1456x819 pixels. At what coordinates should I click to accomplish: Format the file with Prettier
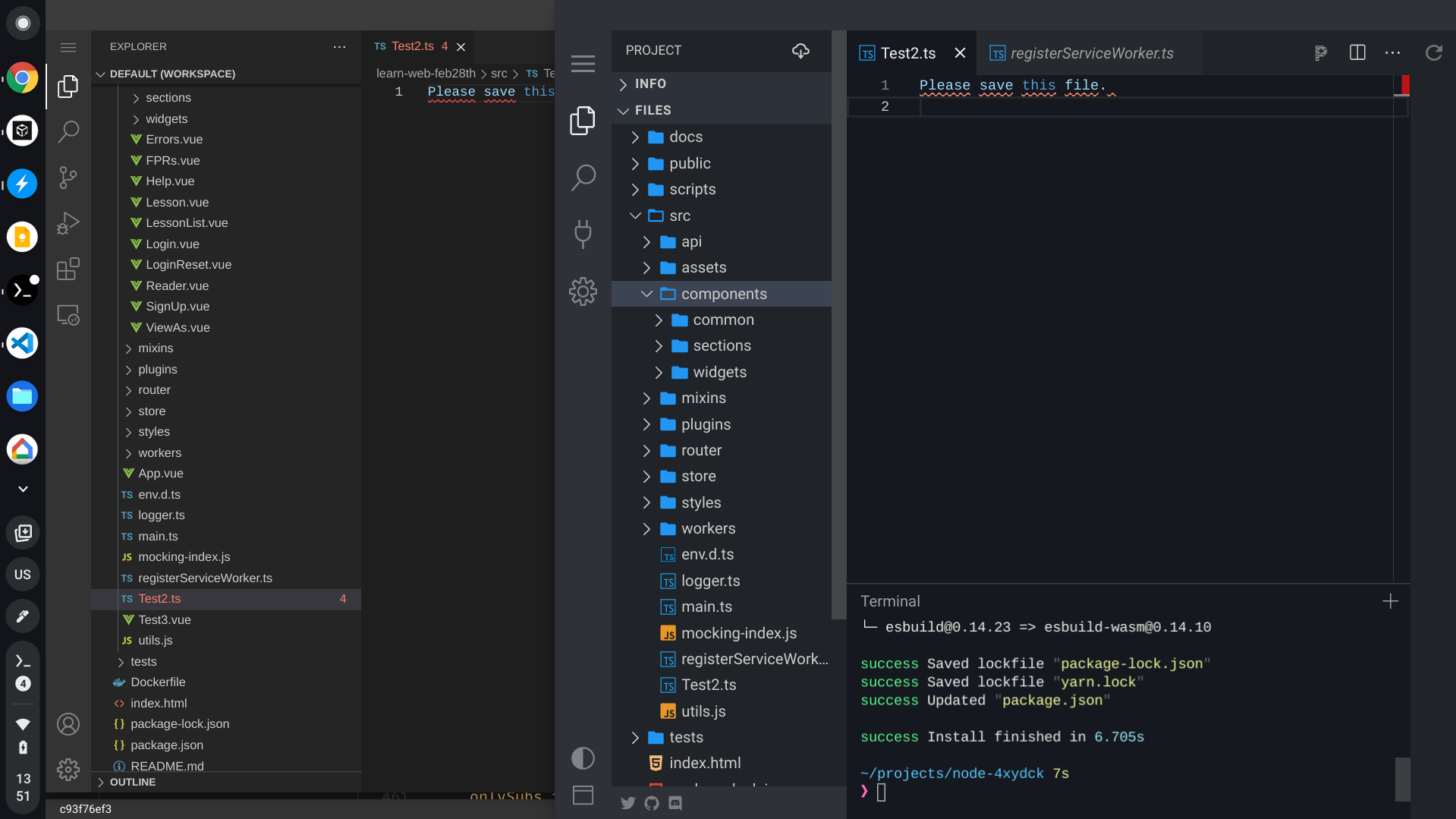point(1320,53)
